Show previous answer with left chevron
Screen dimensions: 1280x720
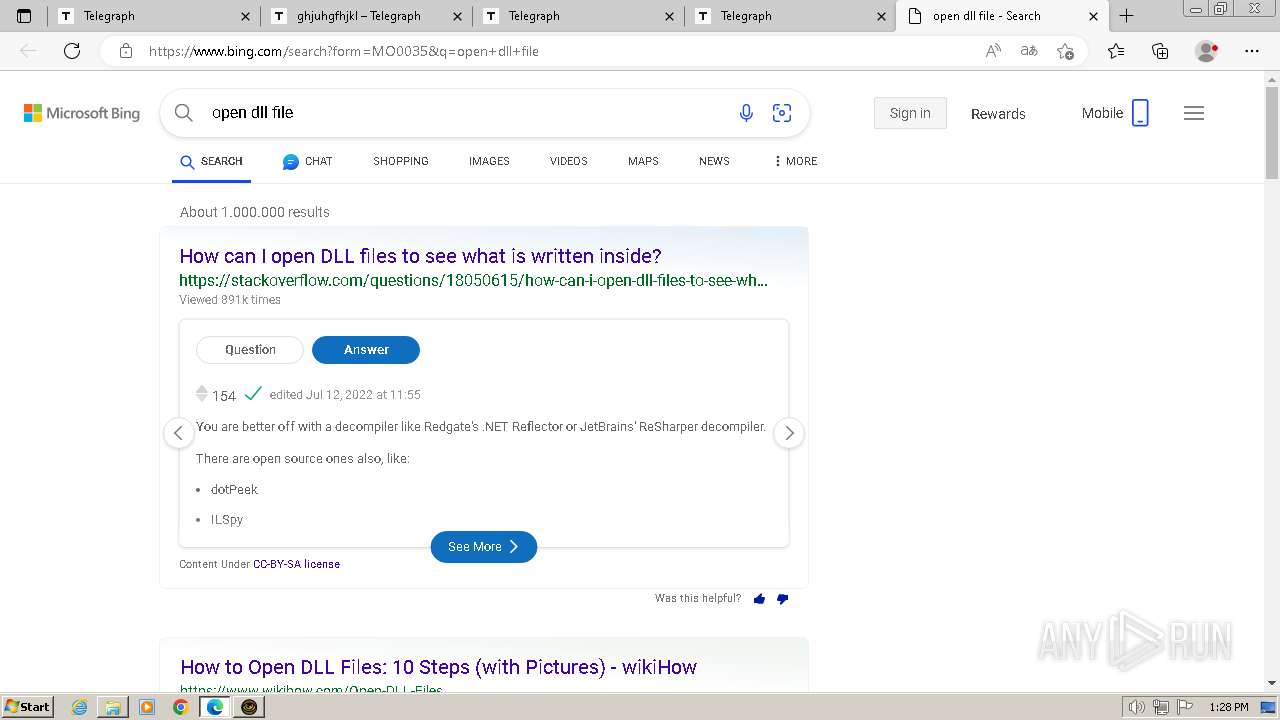click(178, 433)
